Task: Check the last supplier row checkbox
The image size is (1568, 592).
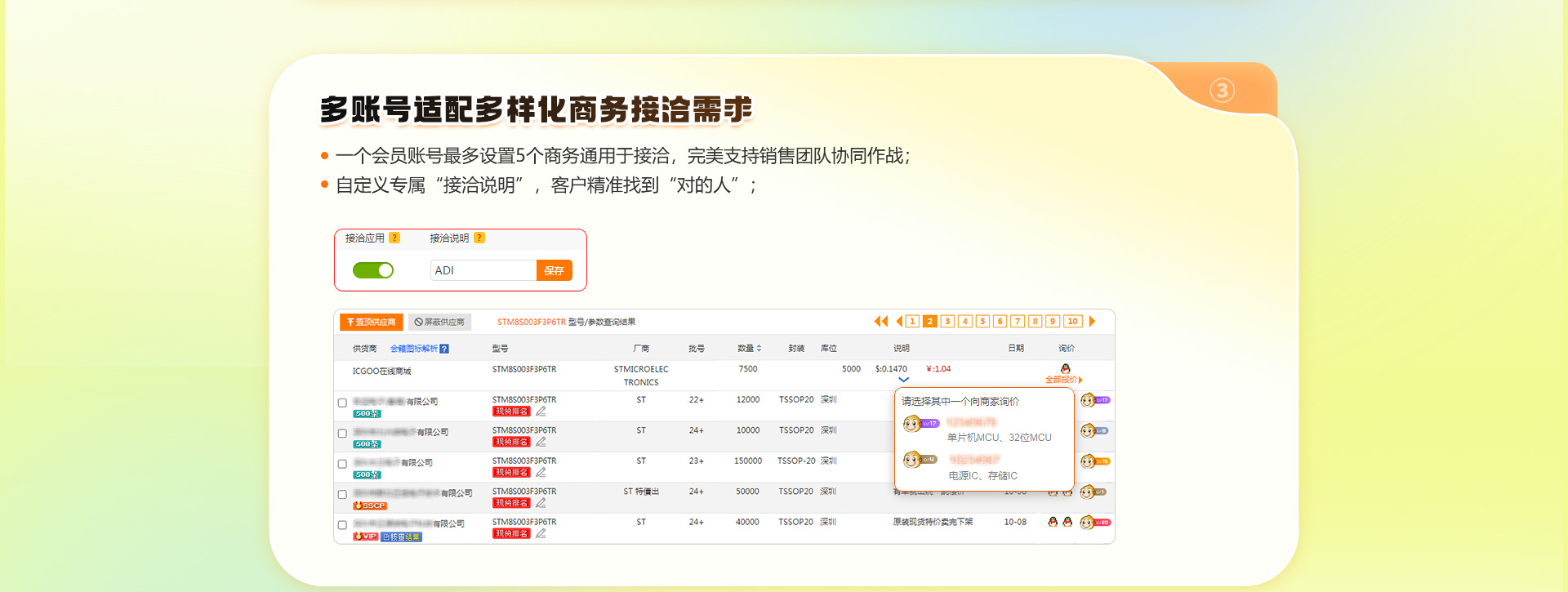Action: [342, 525]
